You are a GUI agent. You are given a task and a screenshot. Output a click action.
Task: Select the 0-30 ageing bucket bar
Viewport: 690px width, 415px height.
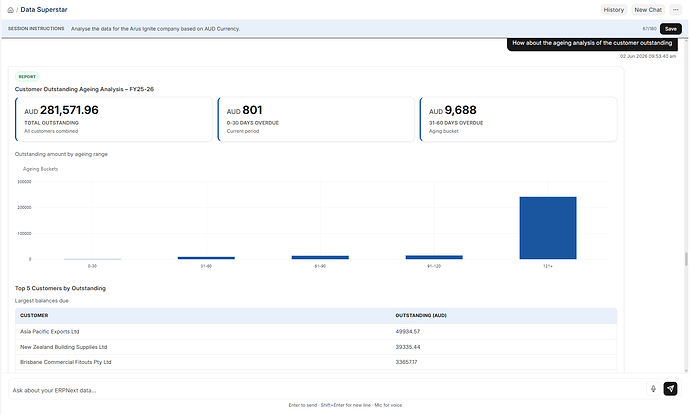(x=92, y=259)
